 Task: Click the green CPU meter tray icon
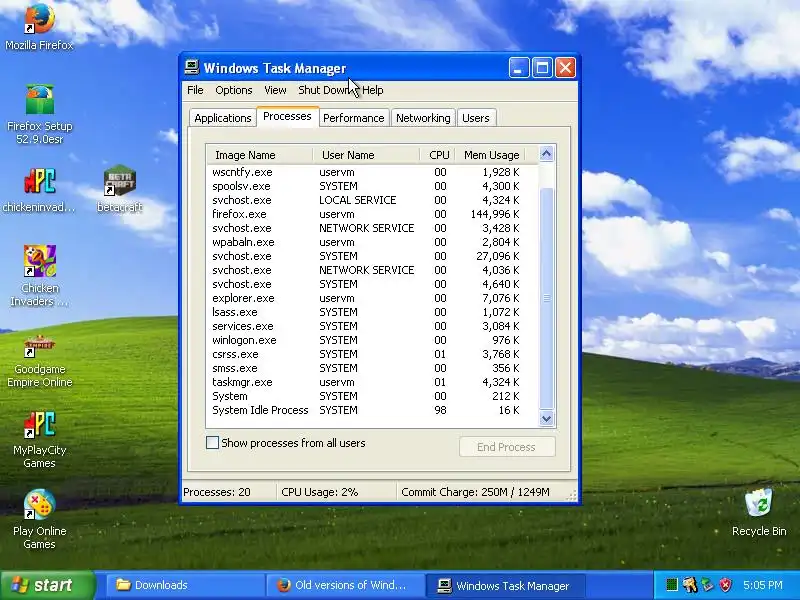pos(672,585)
